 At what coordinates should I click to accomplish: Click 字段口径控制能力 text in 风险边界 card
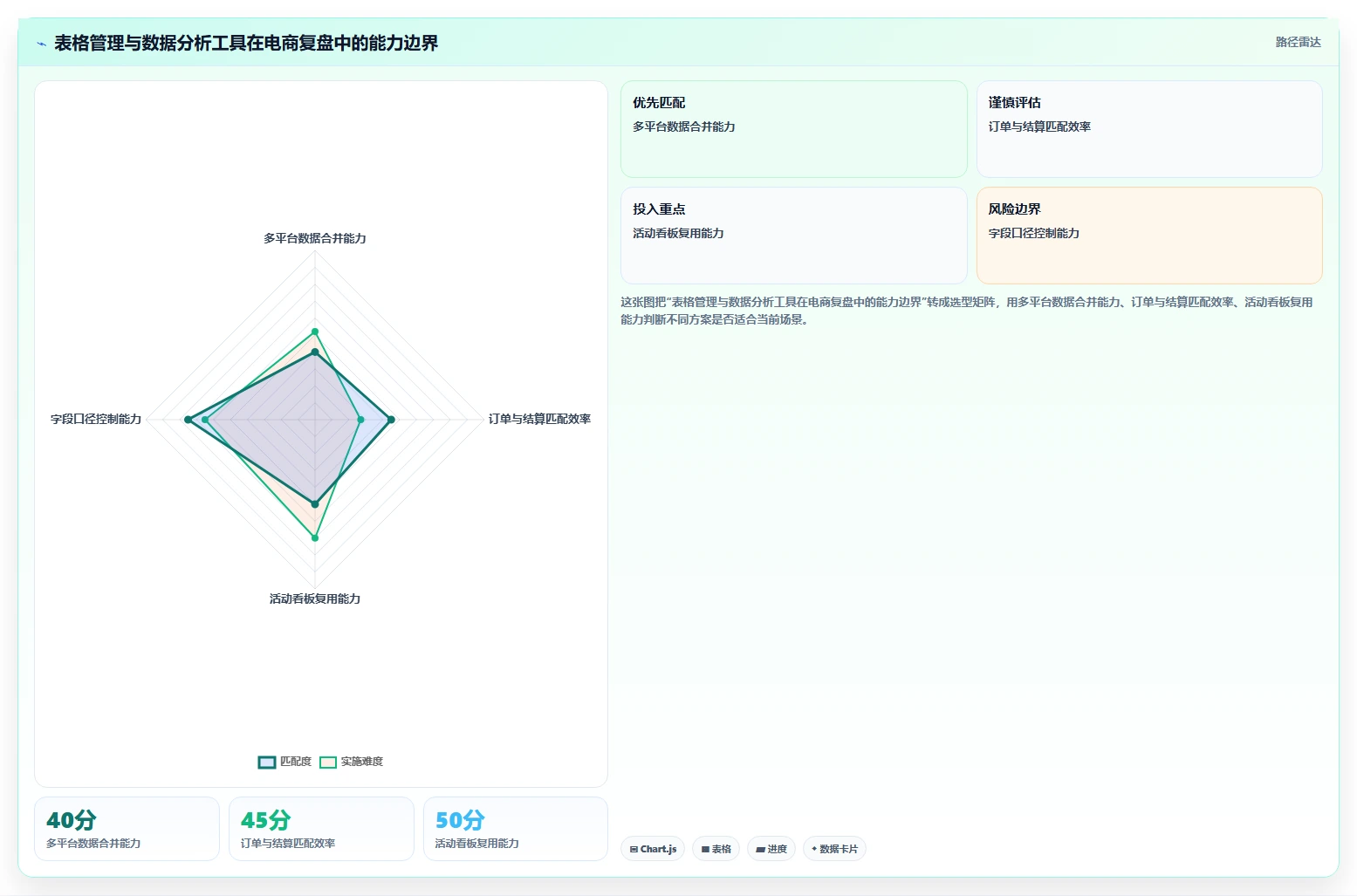click(1033, 233)
